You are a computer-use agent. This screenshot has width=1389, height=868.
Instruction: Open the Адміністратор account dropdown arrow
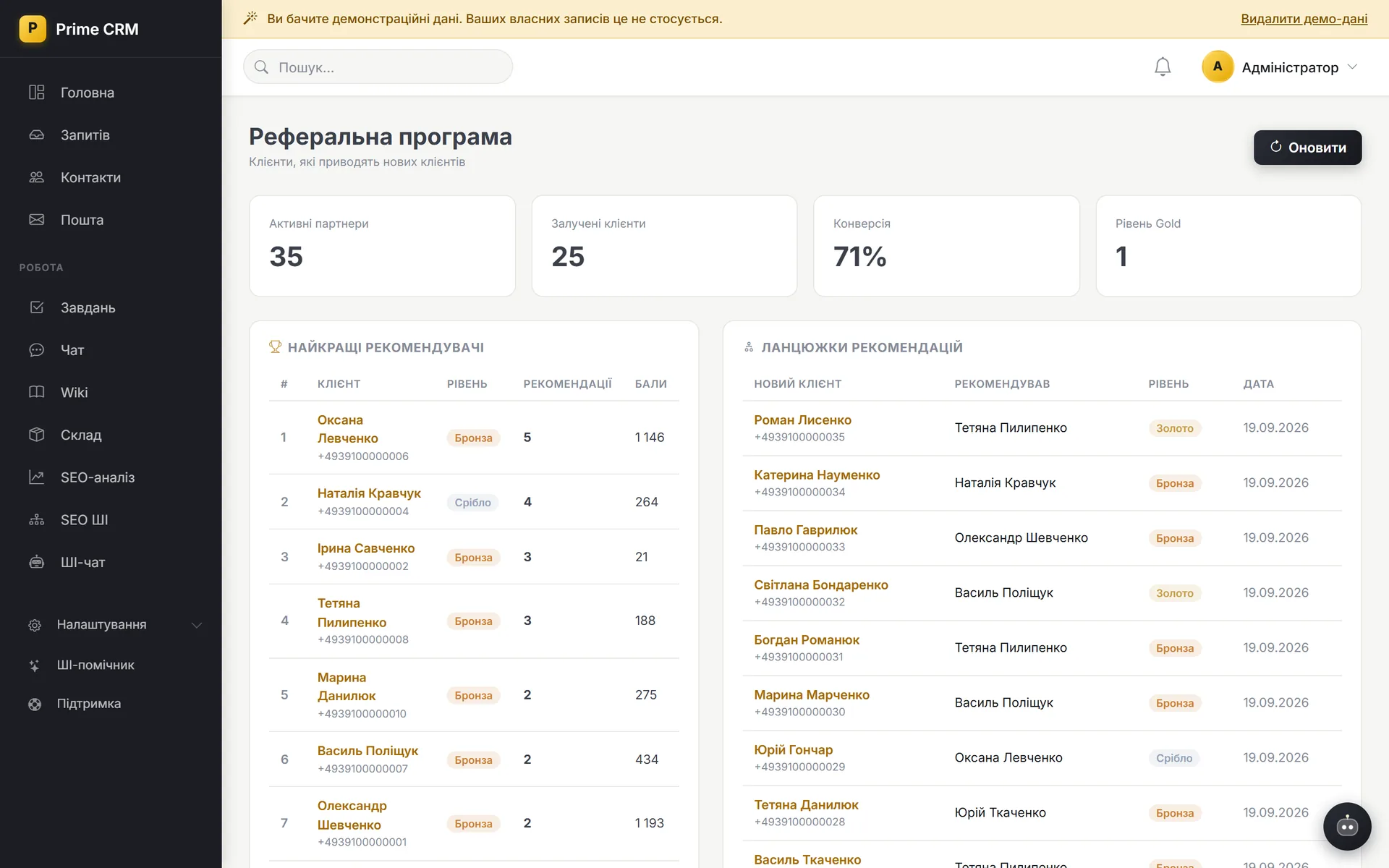tap(1352, 67)
